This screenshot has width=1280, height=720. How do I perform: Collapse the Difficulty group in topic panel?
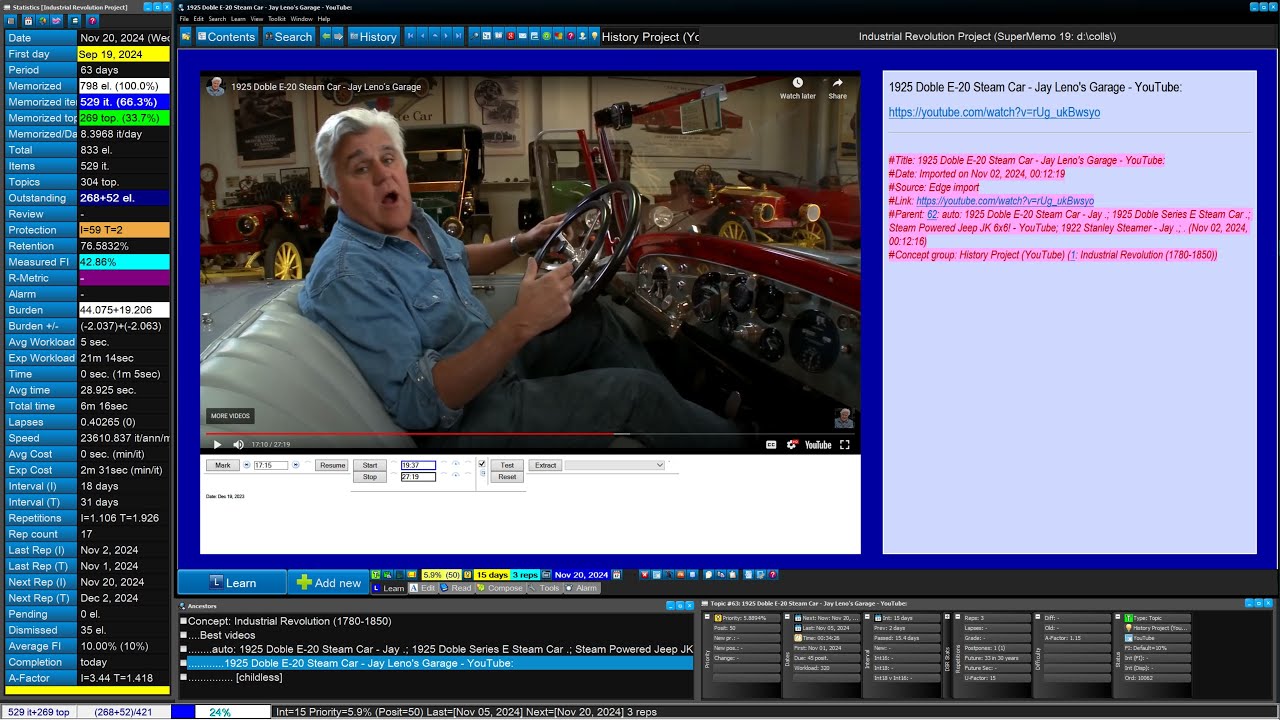(x=1037, y=617)
